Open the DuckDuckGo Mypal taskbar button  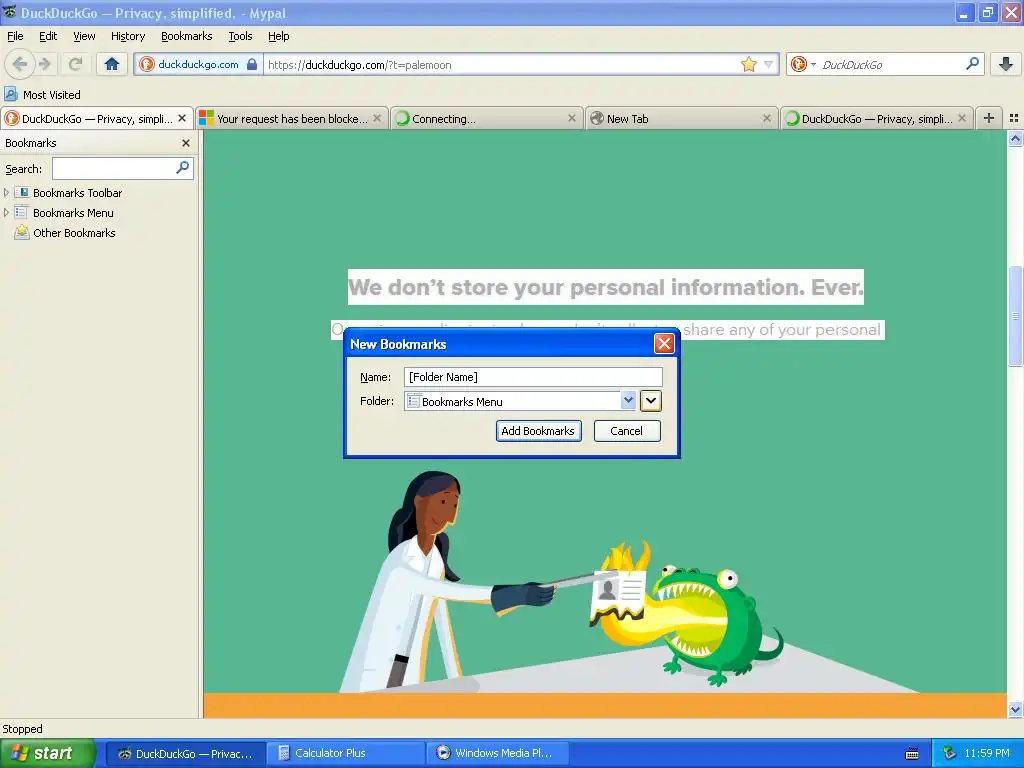tap(185, 754)
